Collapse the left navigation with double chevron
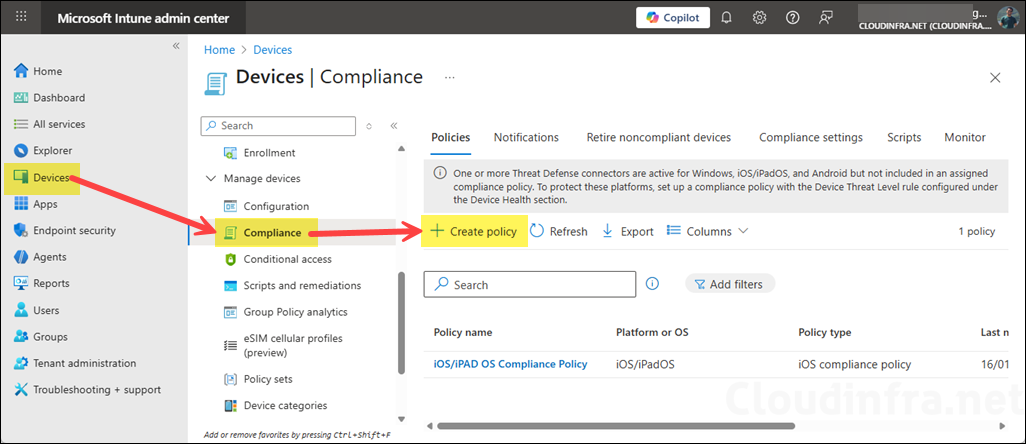1026x444 pixels. [175, 46]
